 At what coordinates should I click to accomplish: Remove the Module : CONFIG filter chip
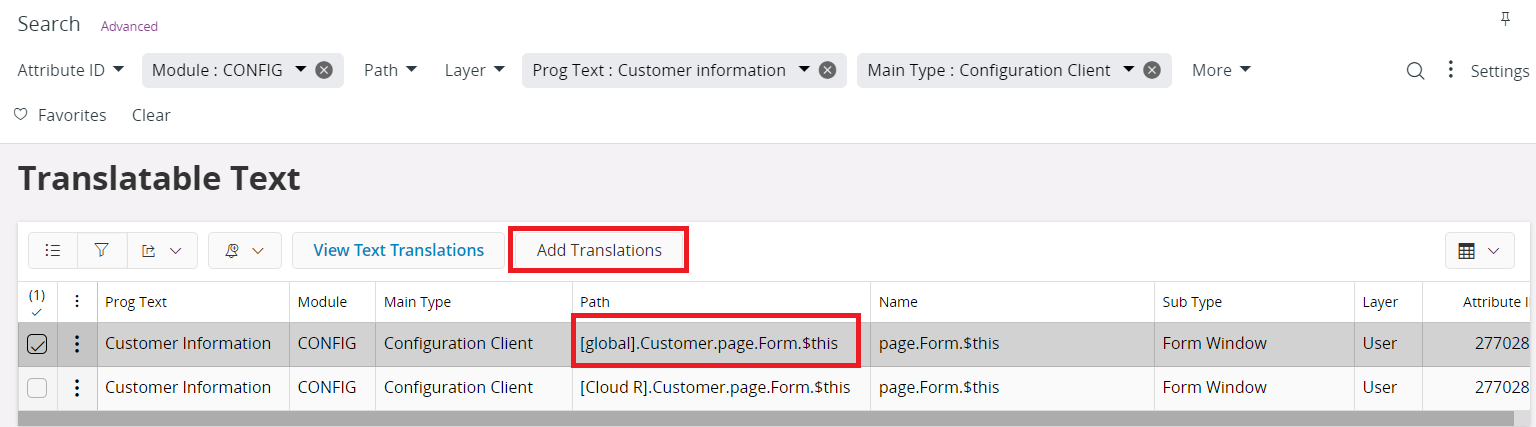click(x=324, y=71)
